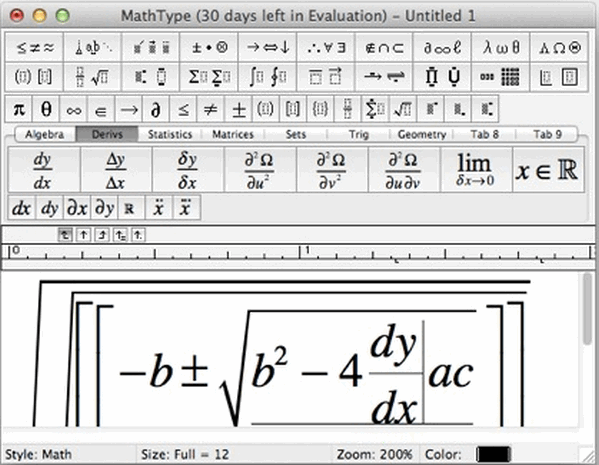Insert the partial derivative symbol
599x465 pixels.
pos(156,110)
